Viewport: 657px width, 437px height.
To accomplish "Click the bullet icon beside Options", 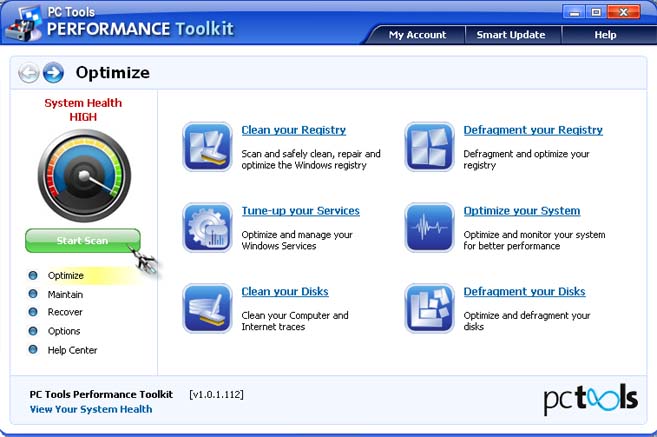I will (x=33, y=331).
